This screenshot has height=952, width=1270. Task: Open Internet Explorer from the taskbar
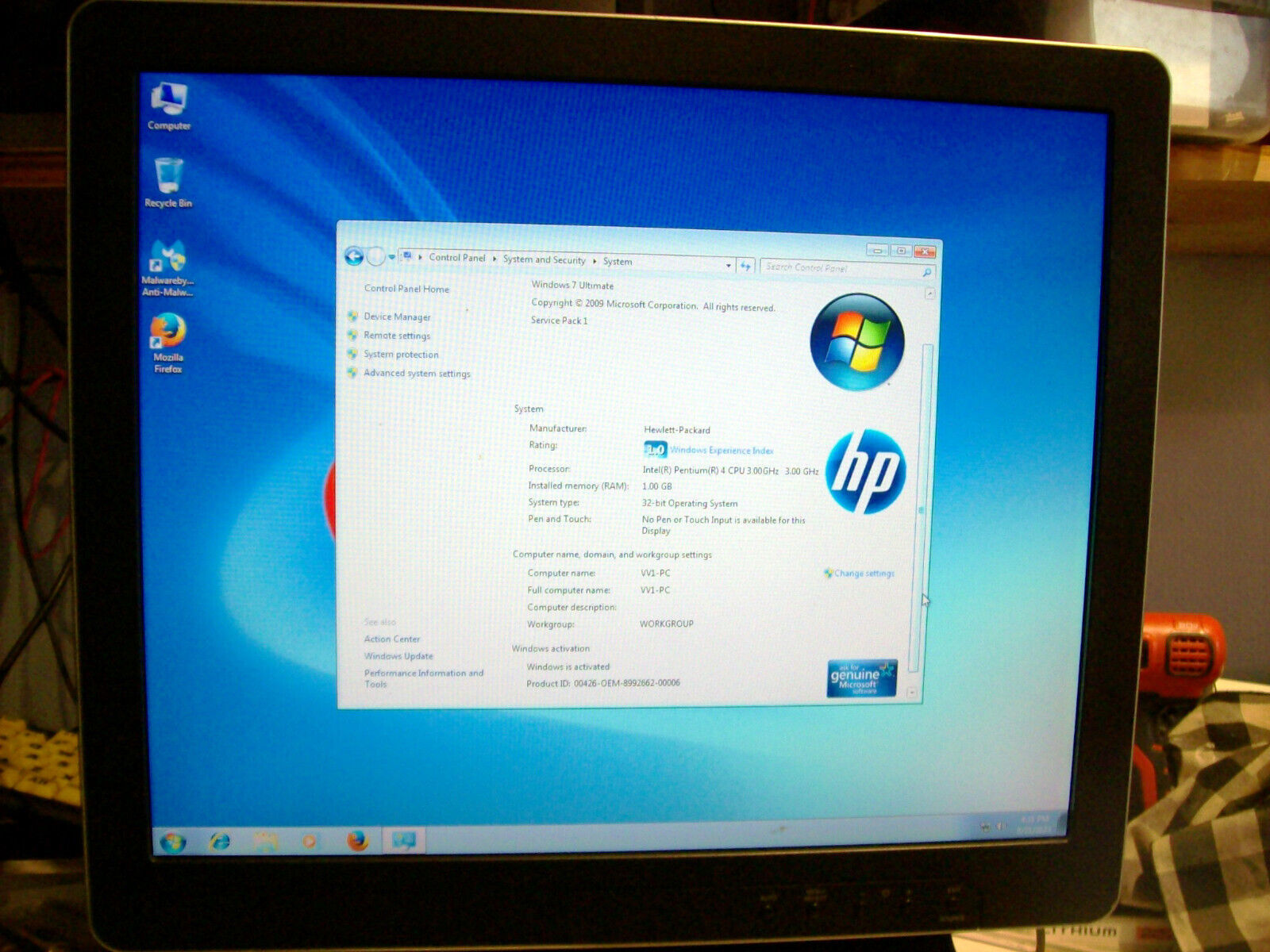220,841
